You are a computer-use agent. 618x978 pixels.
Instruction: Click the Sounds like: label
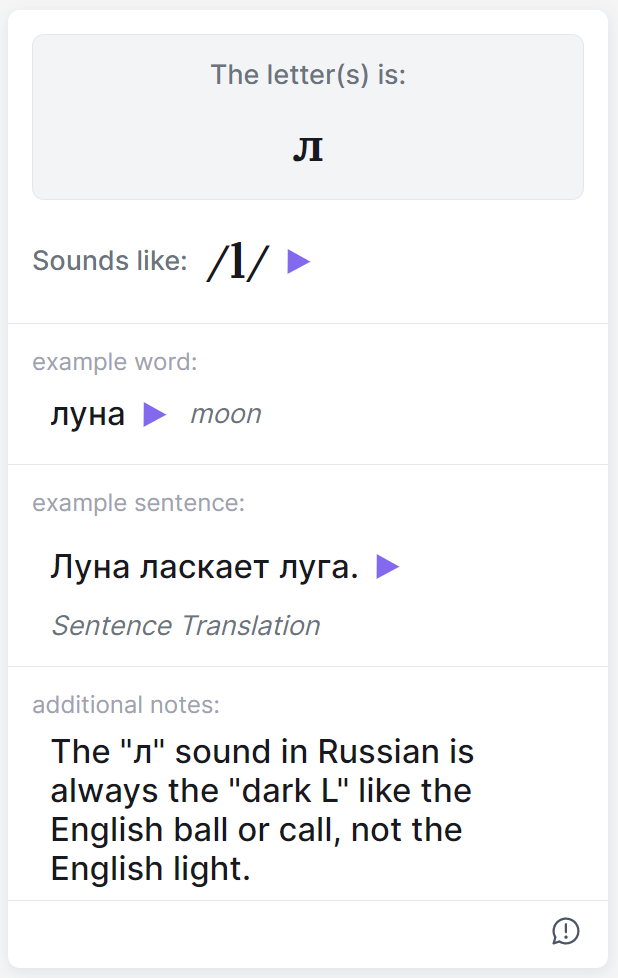point(110,262)
